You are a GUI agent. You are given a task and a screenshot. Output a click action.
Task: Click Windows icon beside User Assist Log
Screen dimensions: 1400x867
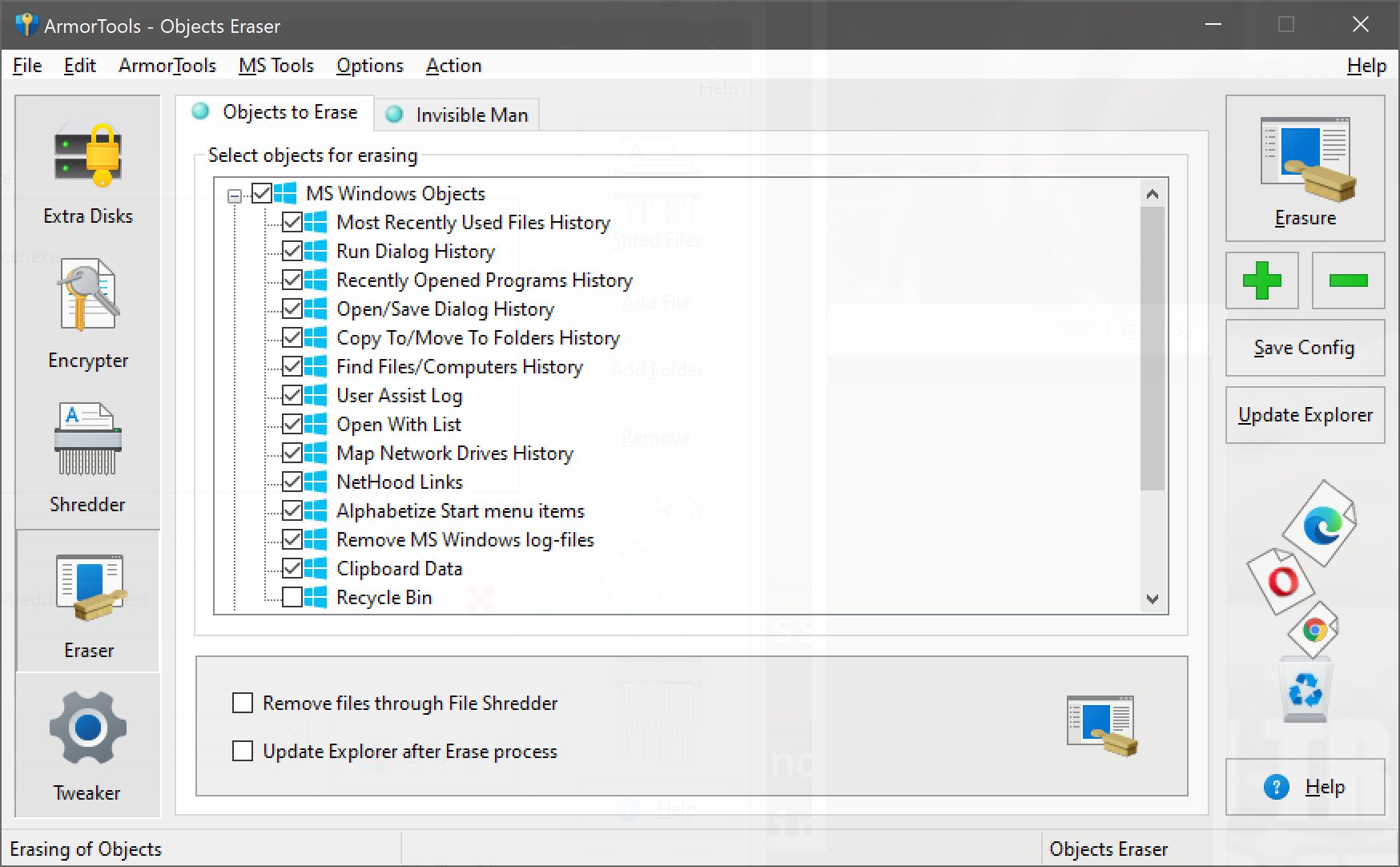316,395
